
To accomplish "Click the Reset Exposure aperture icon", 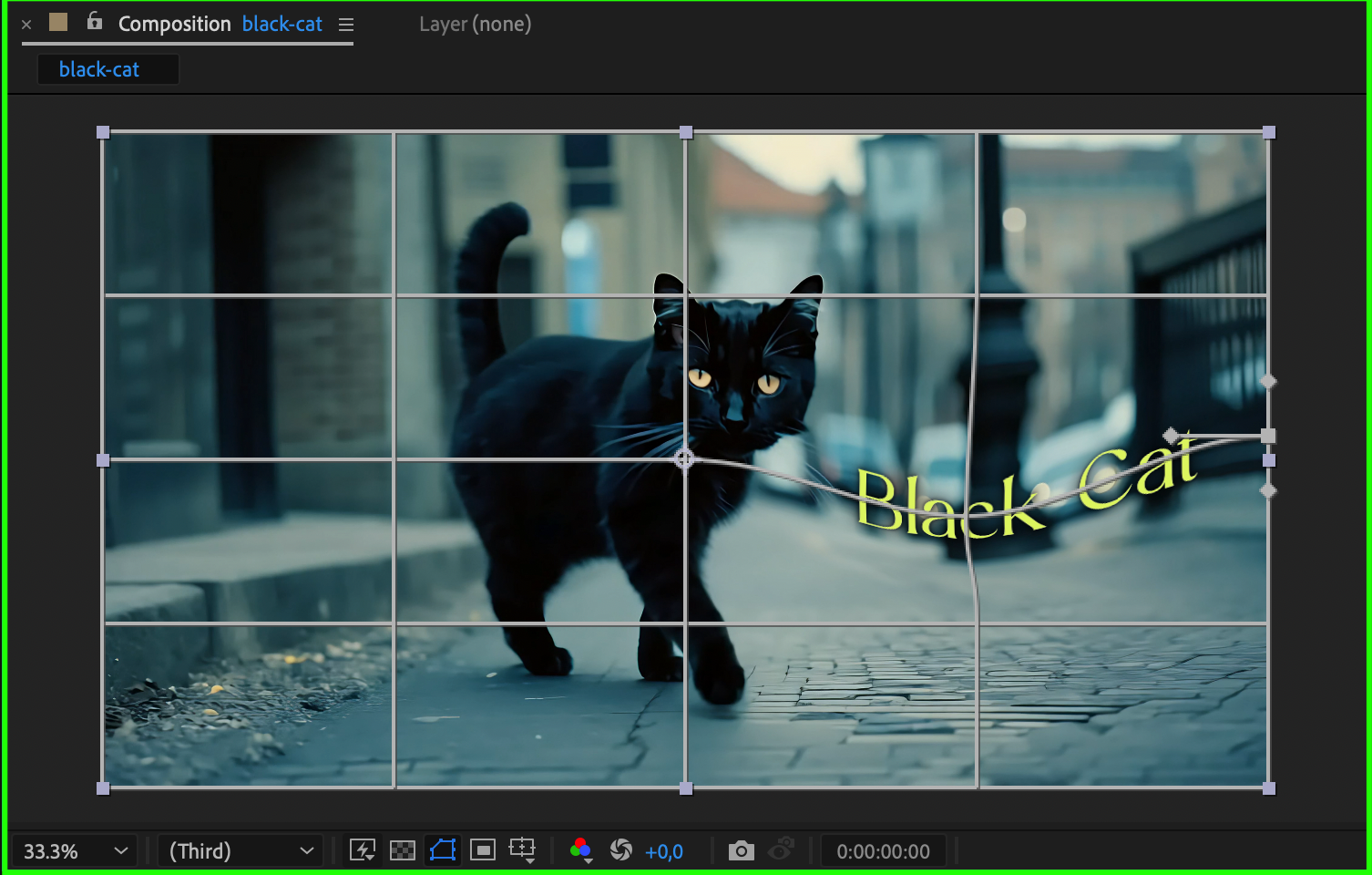I will [x=621, y=850].
